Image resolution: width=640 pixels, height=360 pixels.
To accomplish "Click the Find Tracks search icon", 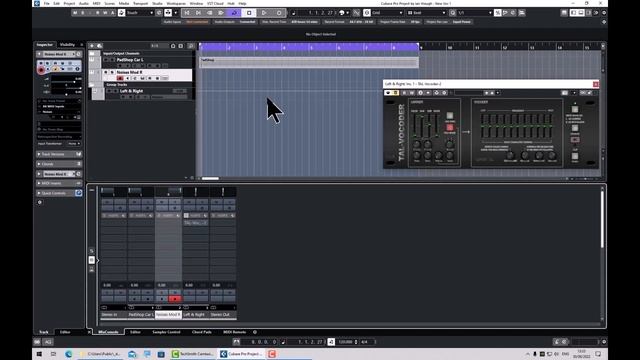I will pyautogui.click(x=191, y=46).
